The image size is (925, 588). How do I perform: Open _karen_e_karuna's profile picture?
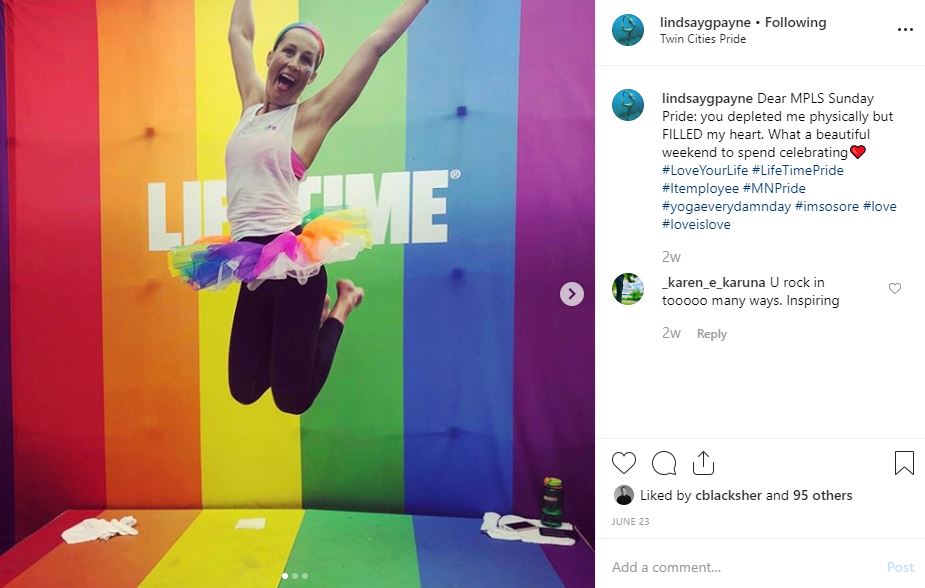point(628,289)
